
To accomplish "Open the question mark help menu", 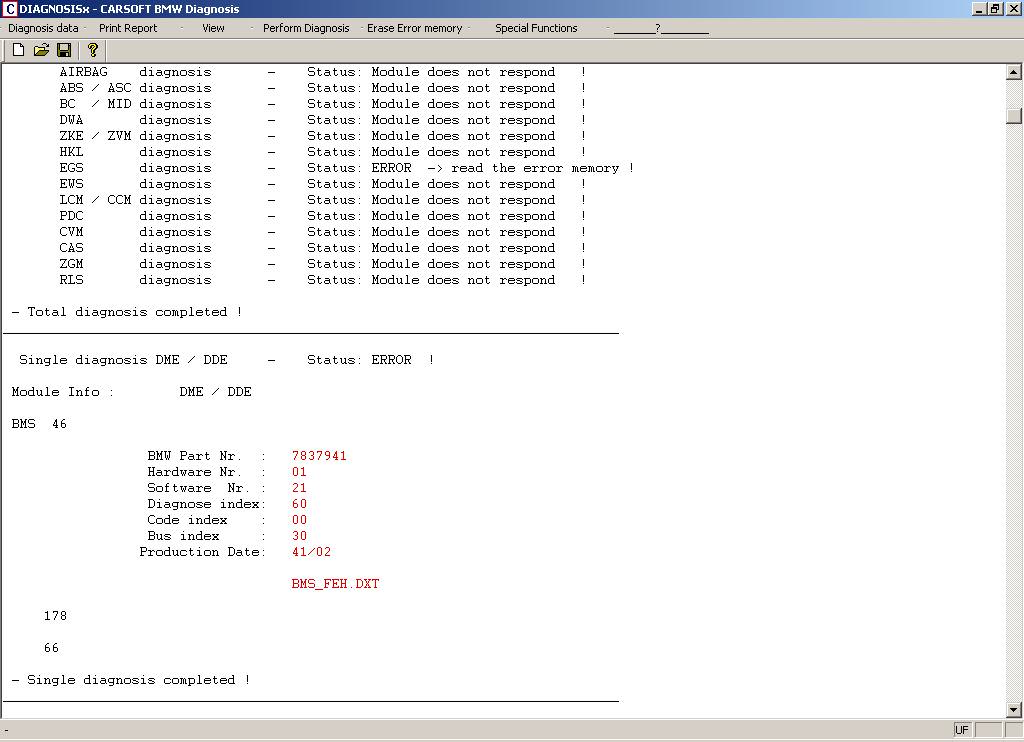I will click(660, 28).
